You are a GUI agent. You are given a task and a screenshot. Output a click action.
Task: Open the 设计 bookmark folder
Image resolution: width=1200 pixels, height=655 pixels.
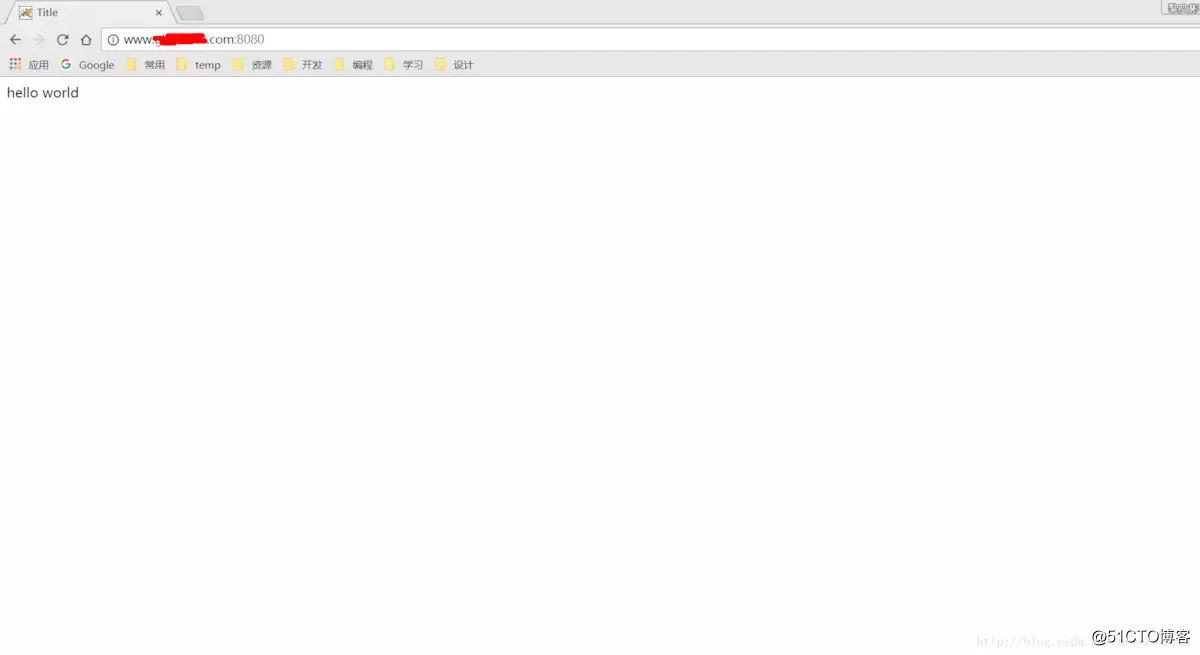point(454,65)
